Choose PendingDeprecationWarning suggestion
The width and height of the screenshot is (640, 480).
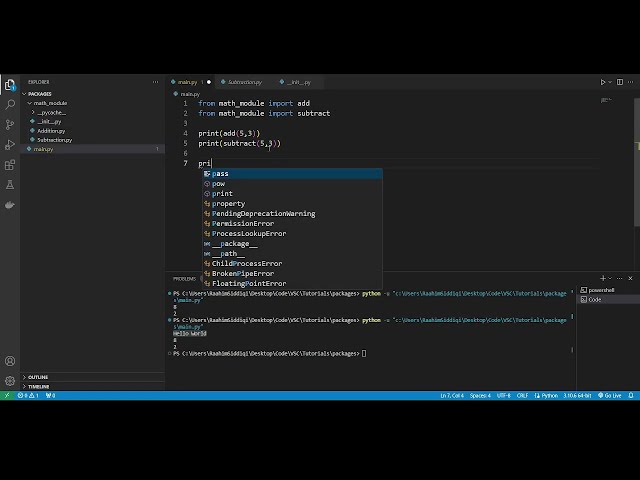tap(293, 214)
